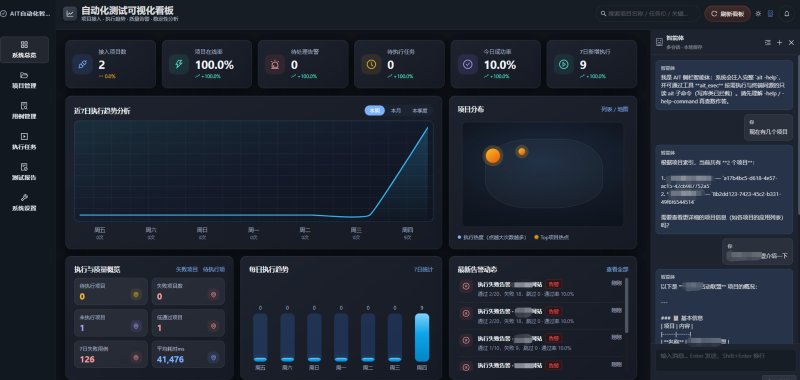Close the 智能体 side panel
This screenshot has width=800, height=380.
point(791,43)
